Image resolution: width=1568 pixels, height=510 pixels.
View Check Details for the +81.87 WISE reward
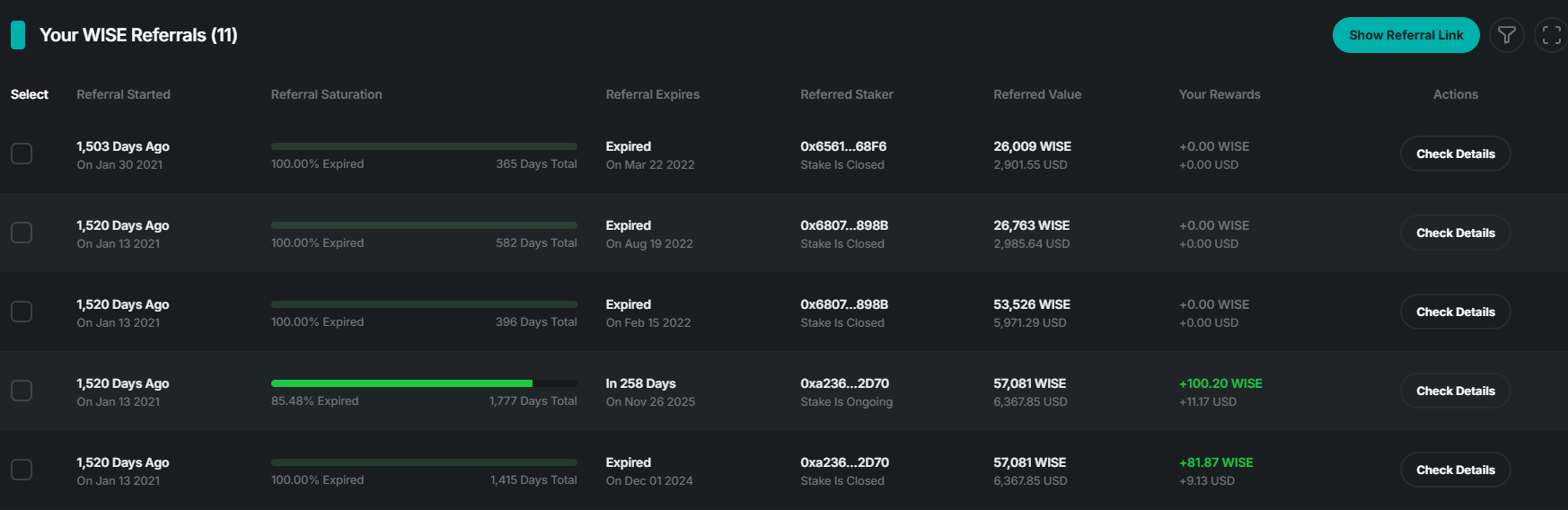(x=1455, y=470)
